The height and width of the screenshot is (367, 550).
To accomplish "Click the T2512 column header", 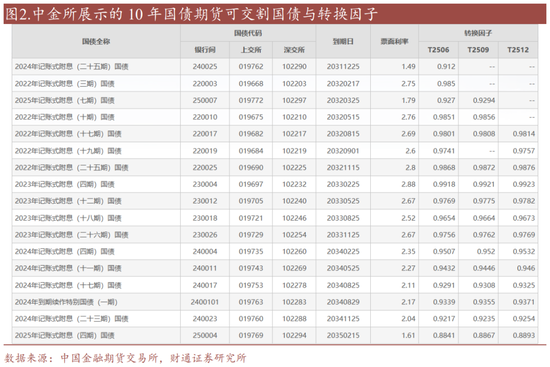I will point(518,50).
